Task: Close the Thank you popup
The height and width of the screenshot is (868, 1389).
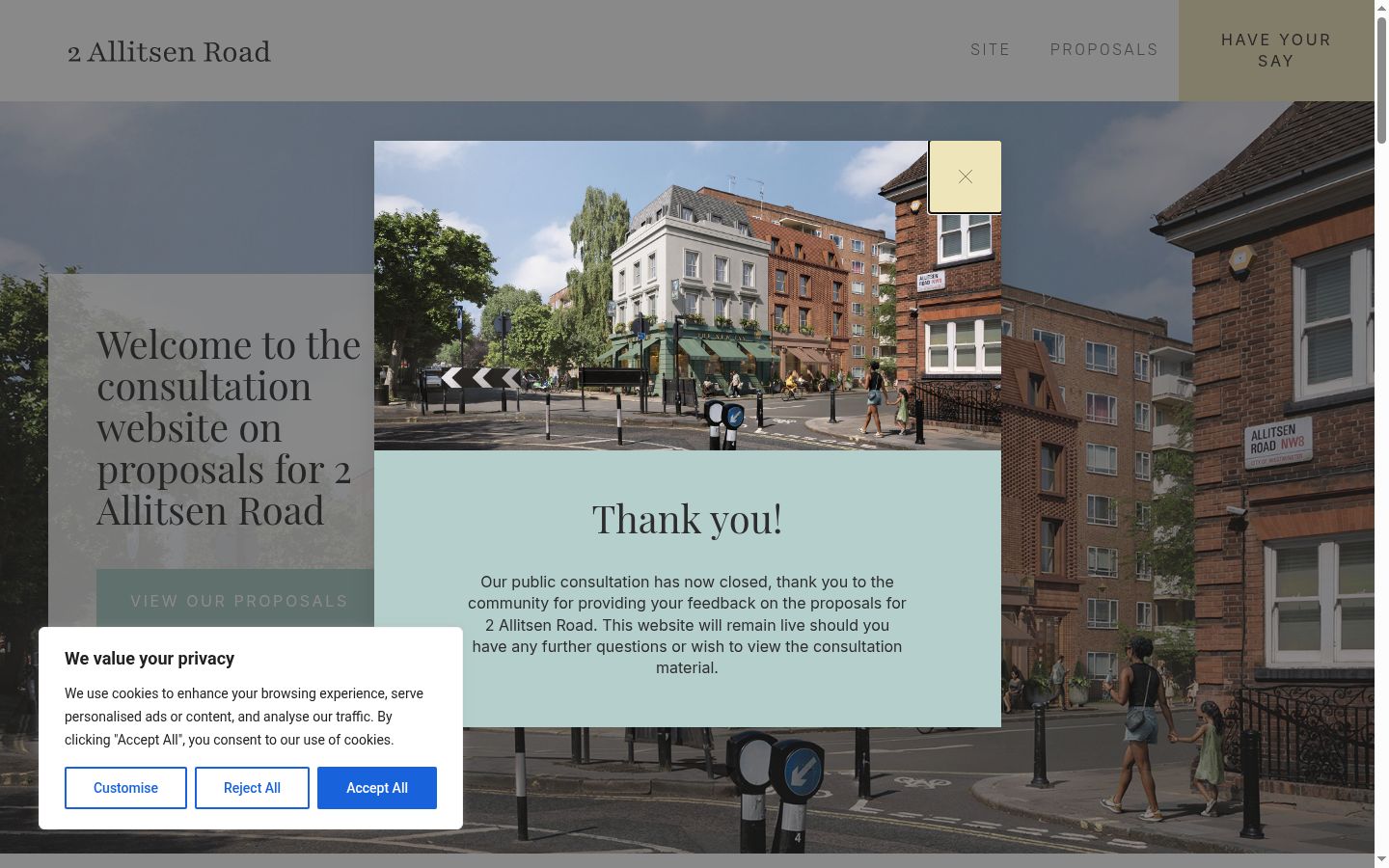Action: coord(965,176)
